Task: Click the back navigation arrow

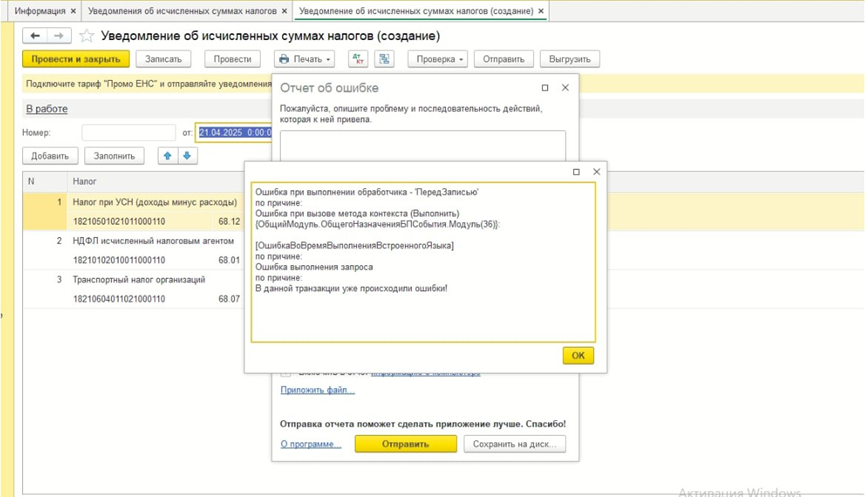Action: tap(35, 36)
